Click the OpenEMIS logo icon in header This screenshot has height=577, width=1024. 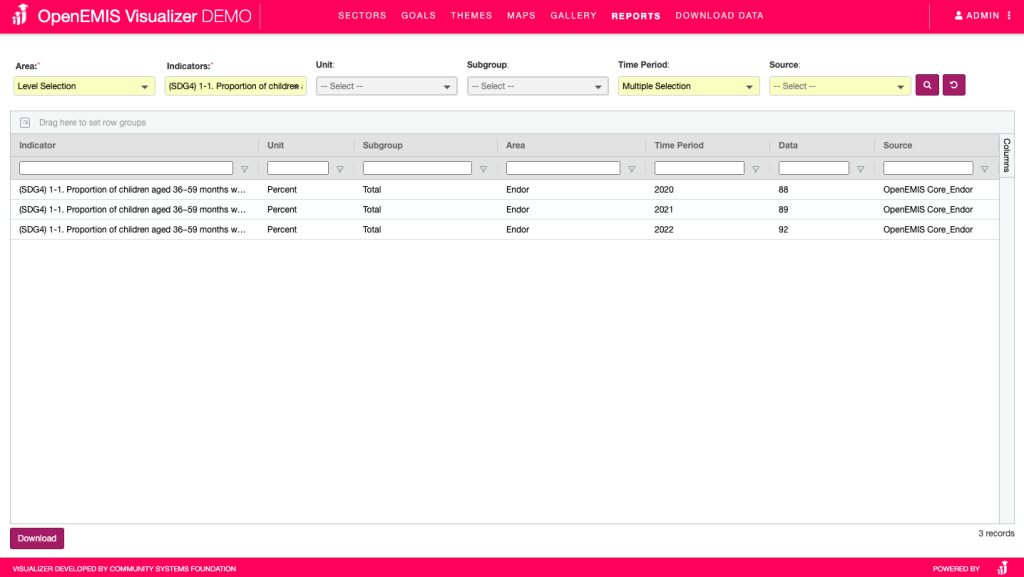coord(19,16)
